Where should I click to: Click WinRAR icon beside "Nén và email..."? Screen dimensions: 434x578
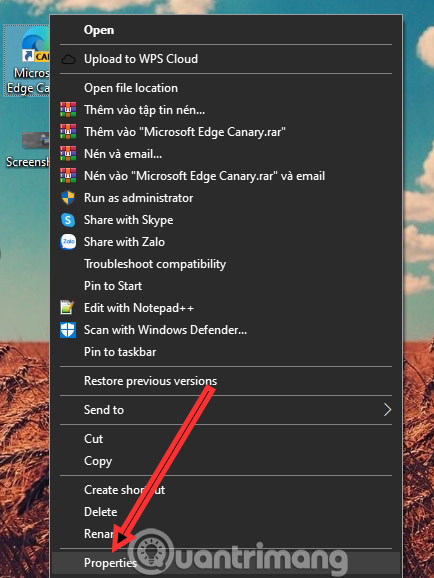point(68,154)
